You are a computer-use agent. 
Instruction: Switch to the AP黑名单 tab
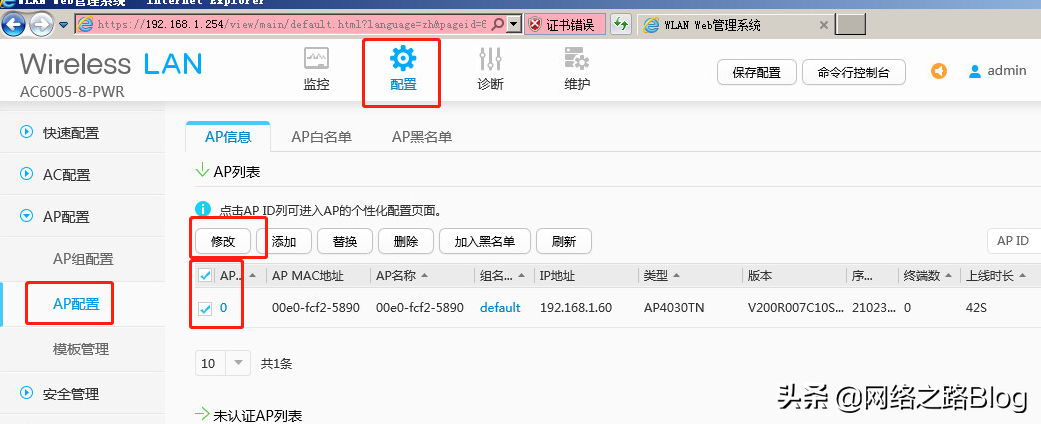(x=421, y=137)
